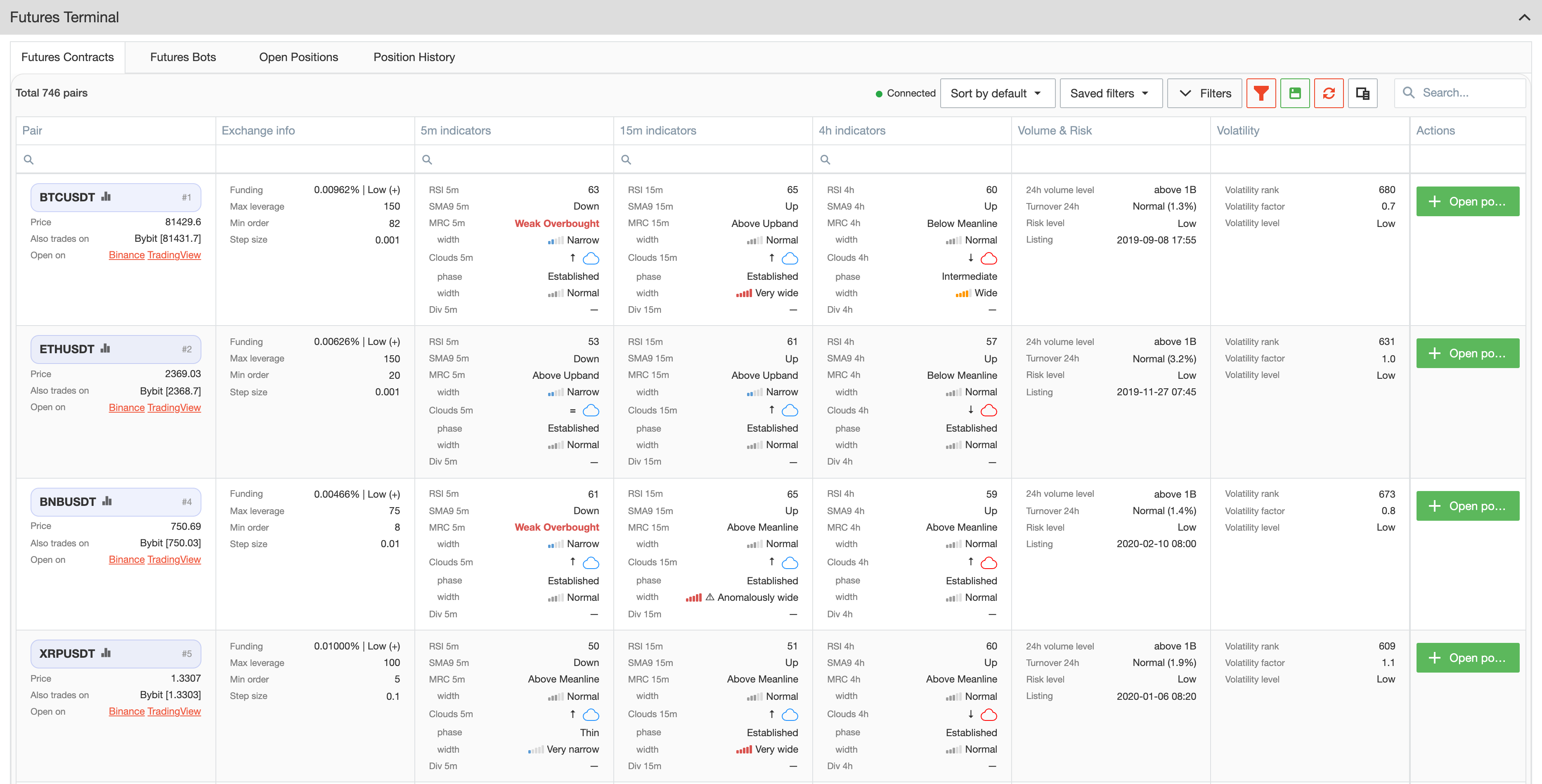Click the Connected status indicator
1542x784 pixels.
click(x=905, y=93)
